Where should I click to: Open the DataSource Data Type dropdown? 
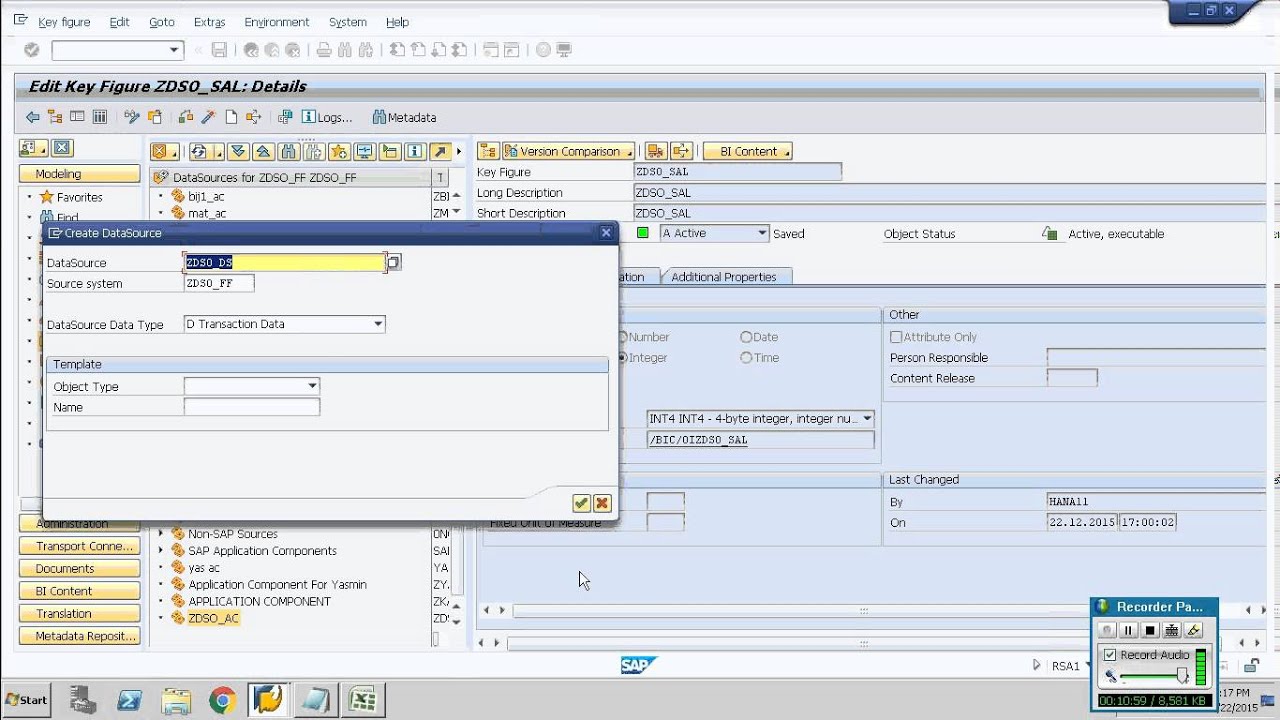coord(378,324)
